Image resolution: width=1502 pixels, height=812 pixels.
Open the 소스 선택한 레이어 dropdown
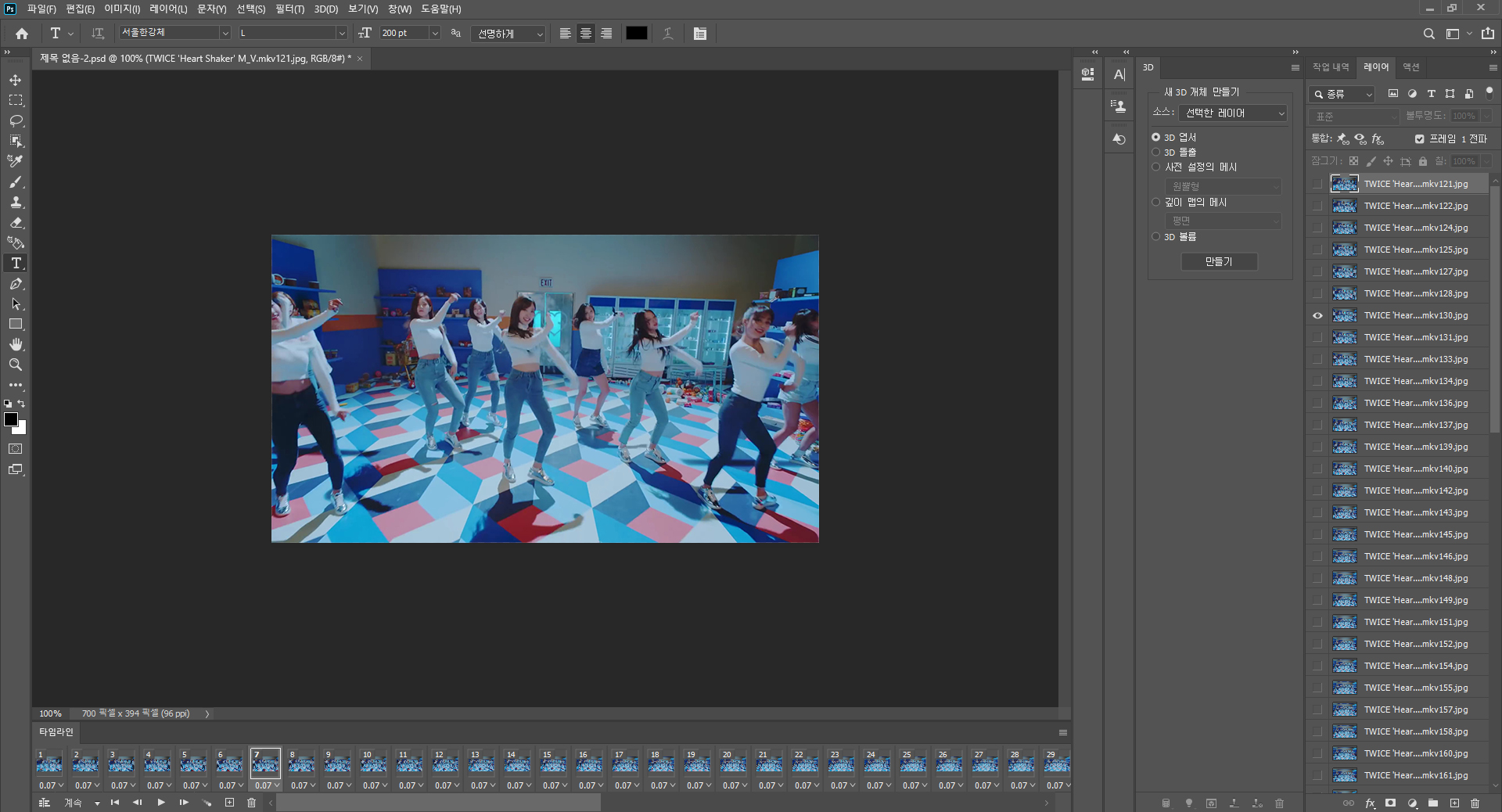[x=1233, y=113]
